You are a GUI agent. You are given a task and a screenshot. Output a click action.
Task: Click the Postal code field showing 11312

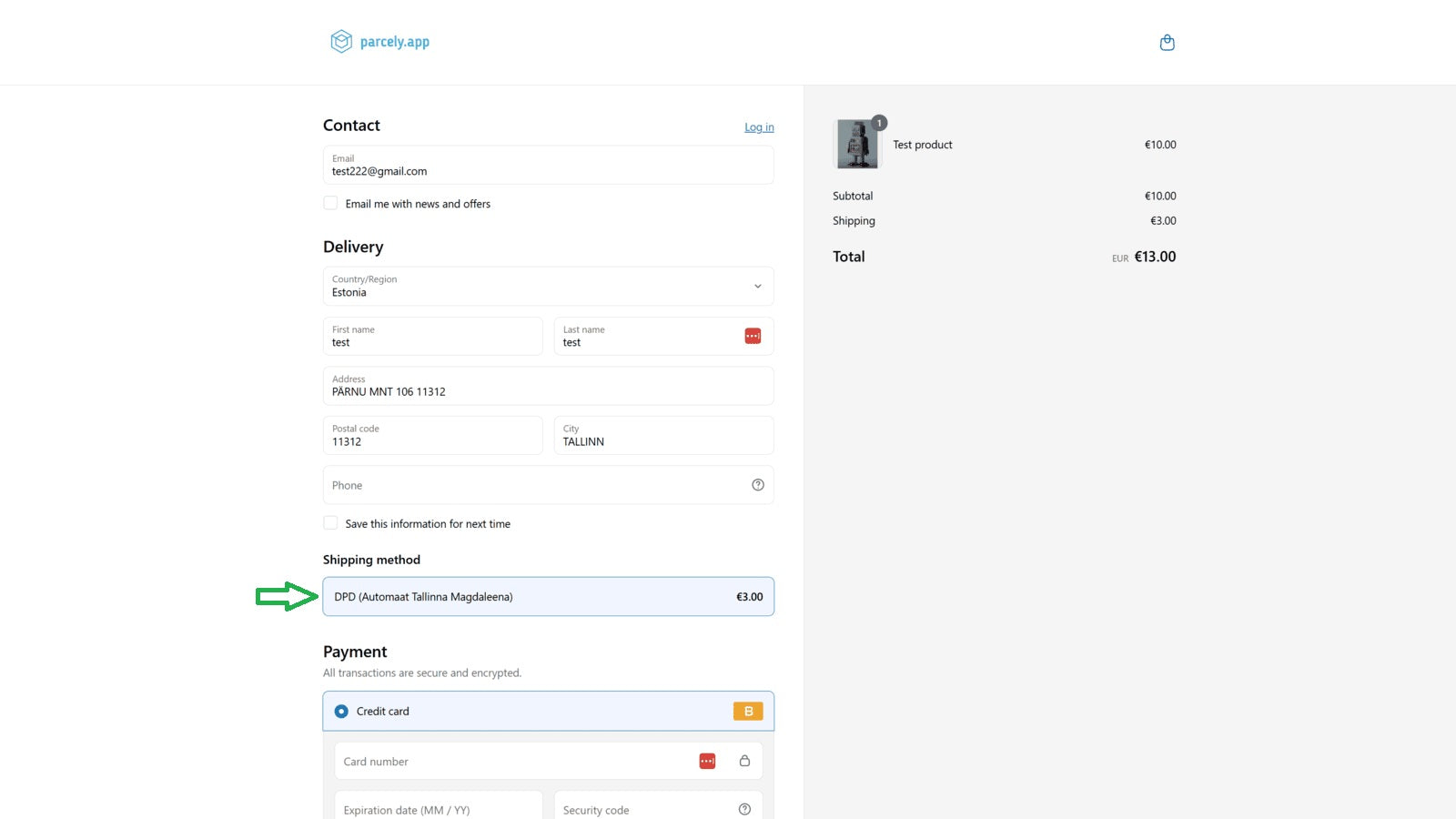pyautogui.click(x=433, y=435)
